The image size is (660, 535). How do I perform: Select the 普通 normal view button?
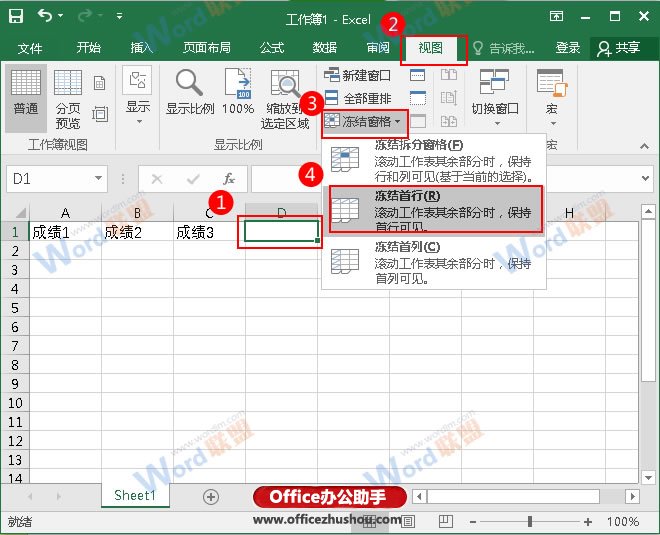click(26, 98)
